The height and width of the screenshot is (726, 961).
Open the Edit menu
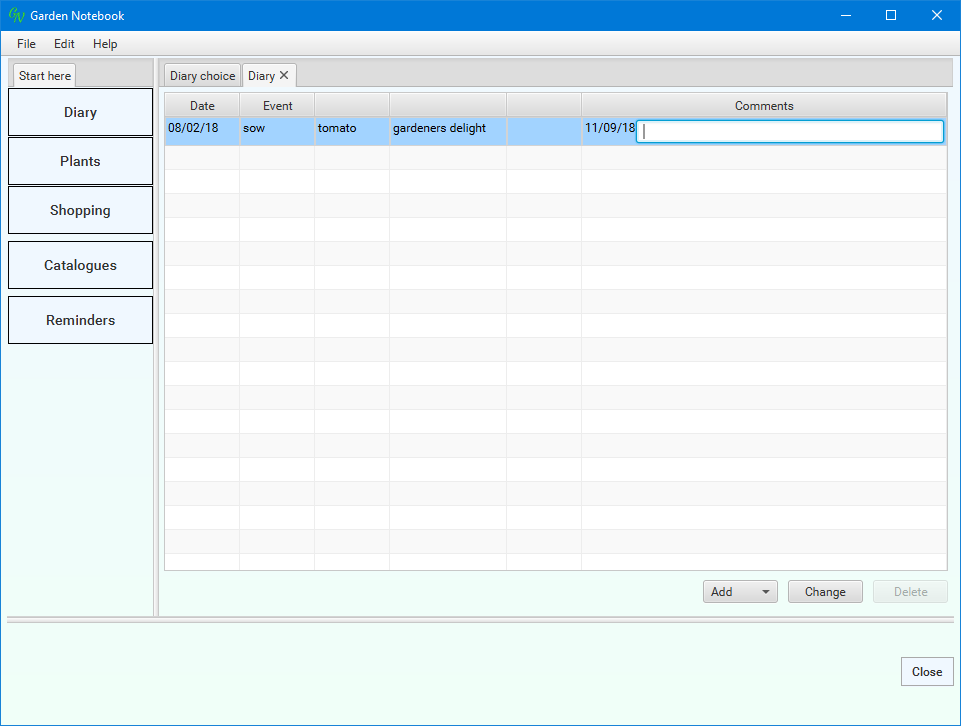click(x=64, y=44)
